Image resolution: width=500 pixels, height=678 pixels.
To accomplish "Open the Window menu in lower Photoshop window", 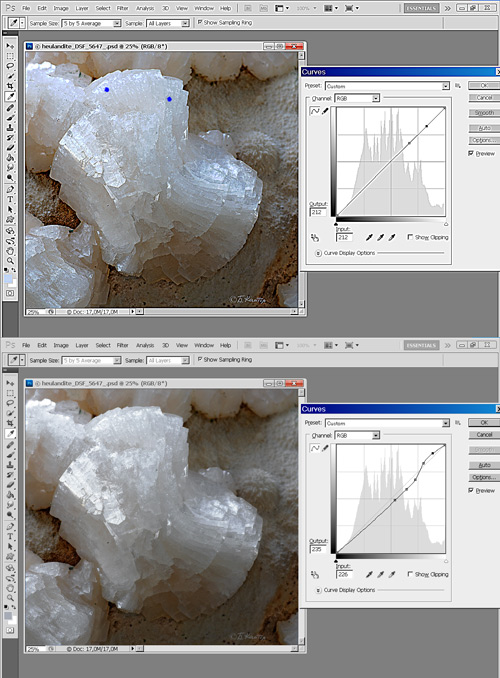I will 204,345.
